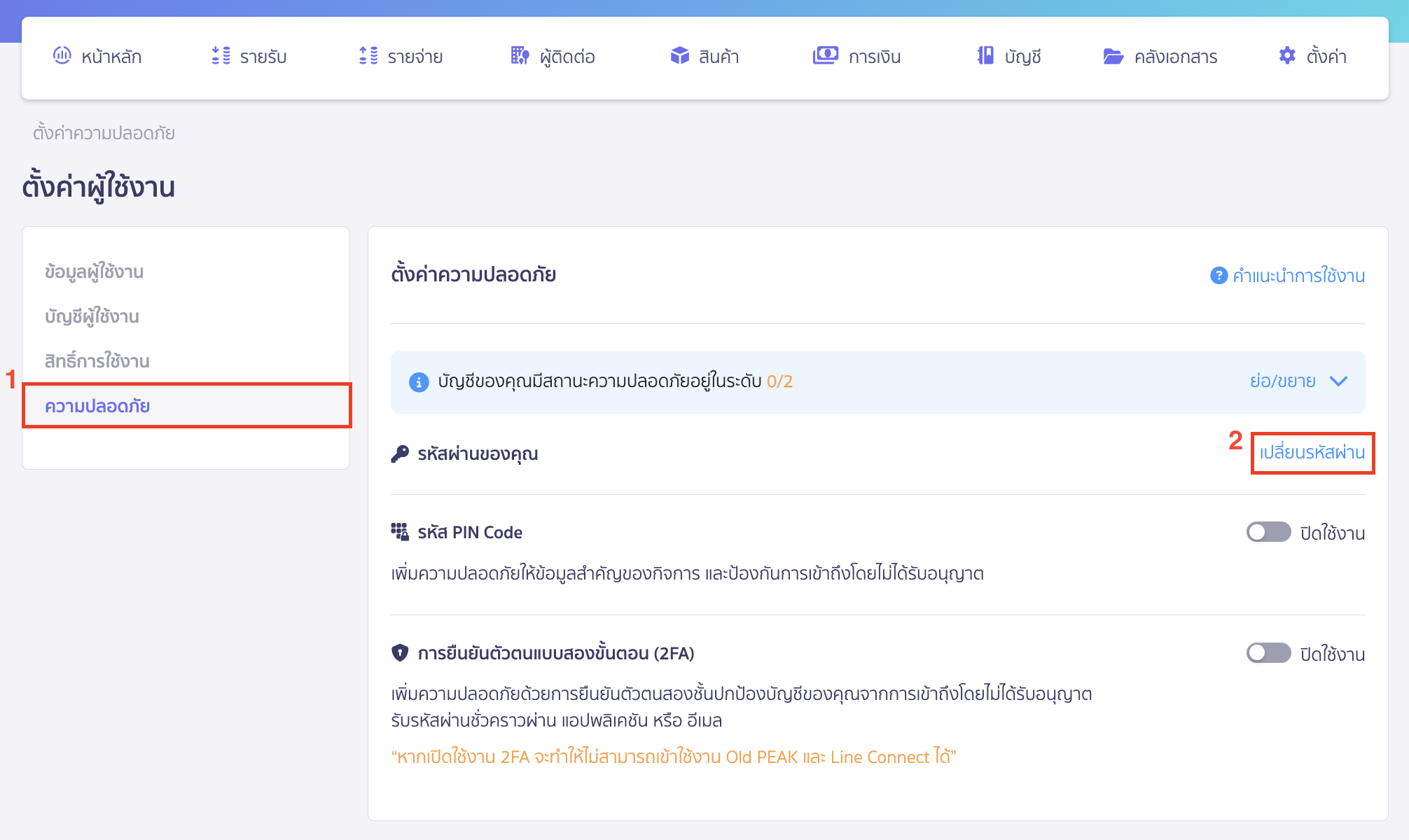Select the การเงิน finance icon
The width and height of the screenshot is (1409, 840).
coord(825,56)
